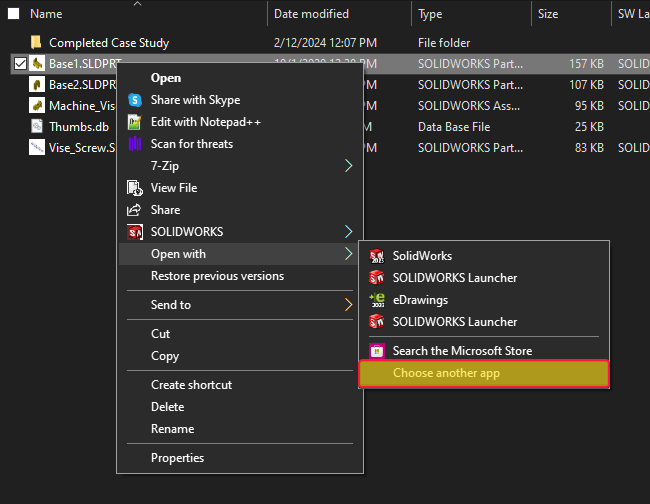Image resolution: width=650 pixels, height=504 pixels.
Task: Select the Completed Case Study folder name
Action: 109,43
